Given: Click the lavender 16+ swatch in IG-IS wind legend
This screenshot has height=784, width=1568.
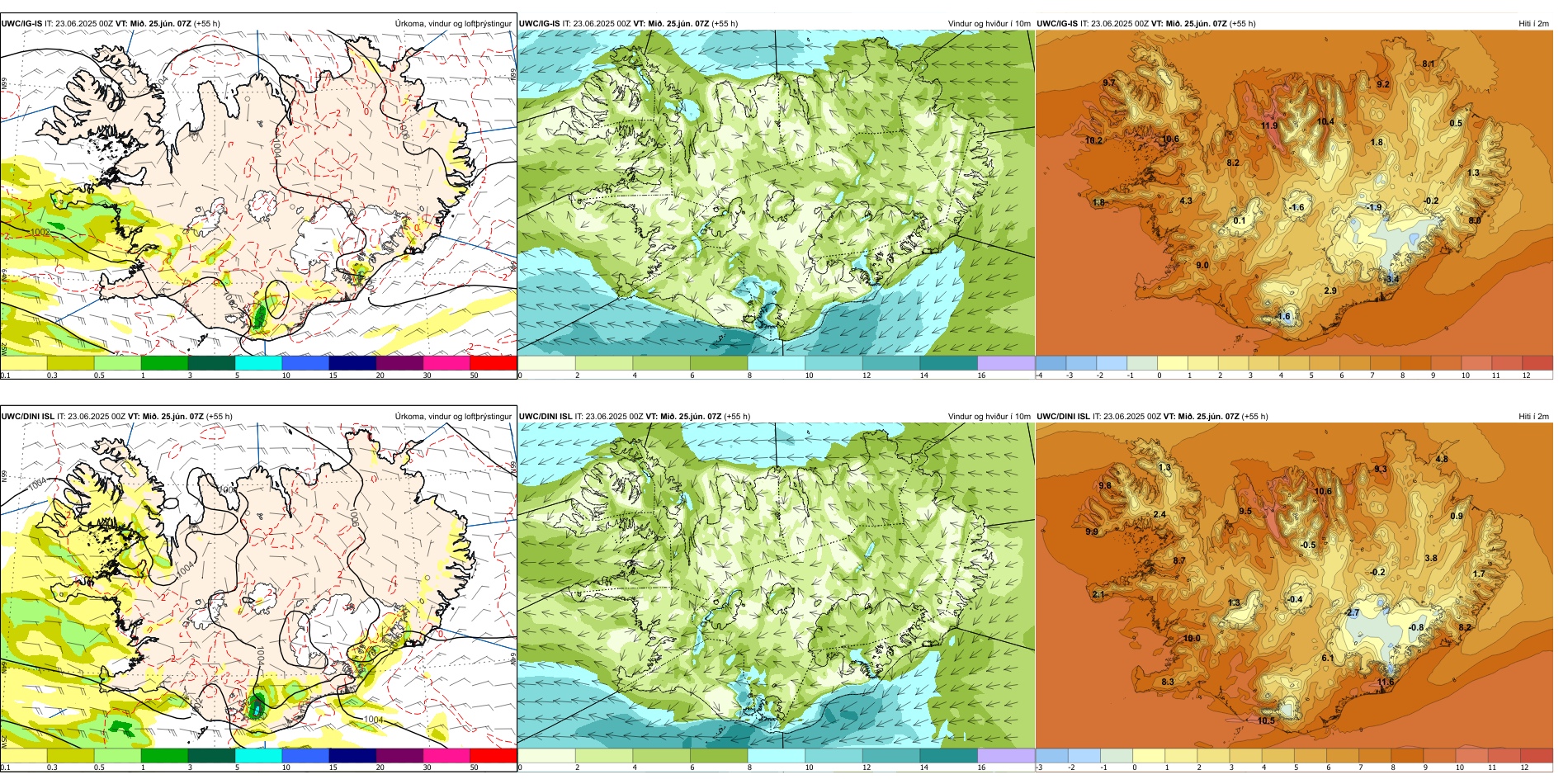Looking at the screenshot, I should pyautogui.click(x=1006, y=363).
